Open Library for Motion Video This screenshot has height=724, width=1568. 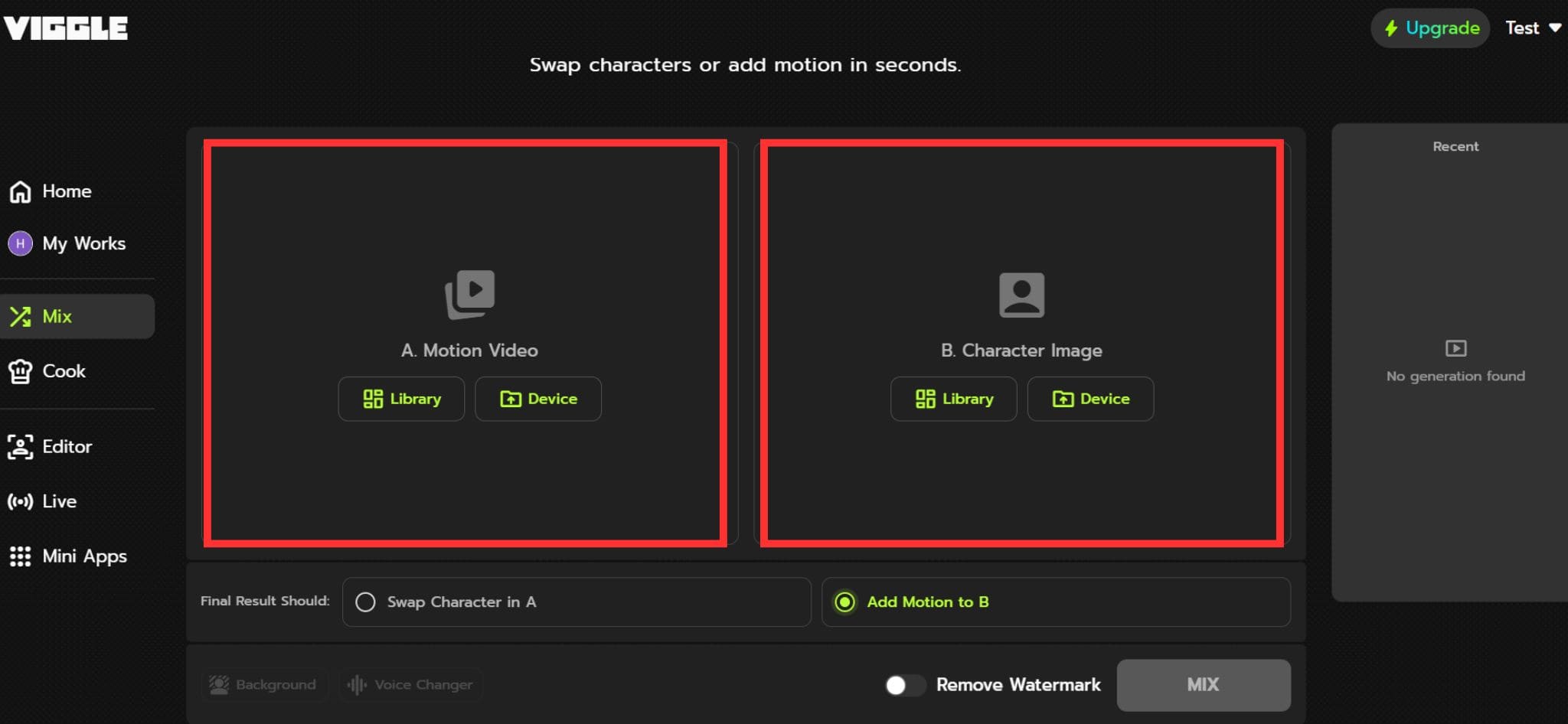coord(401,399)
